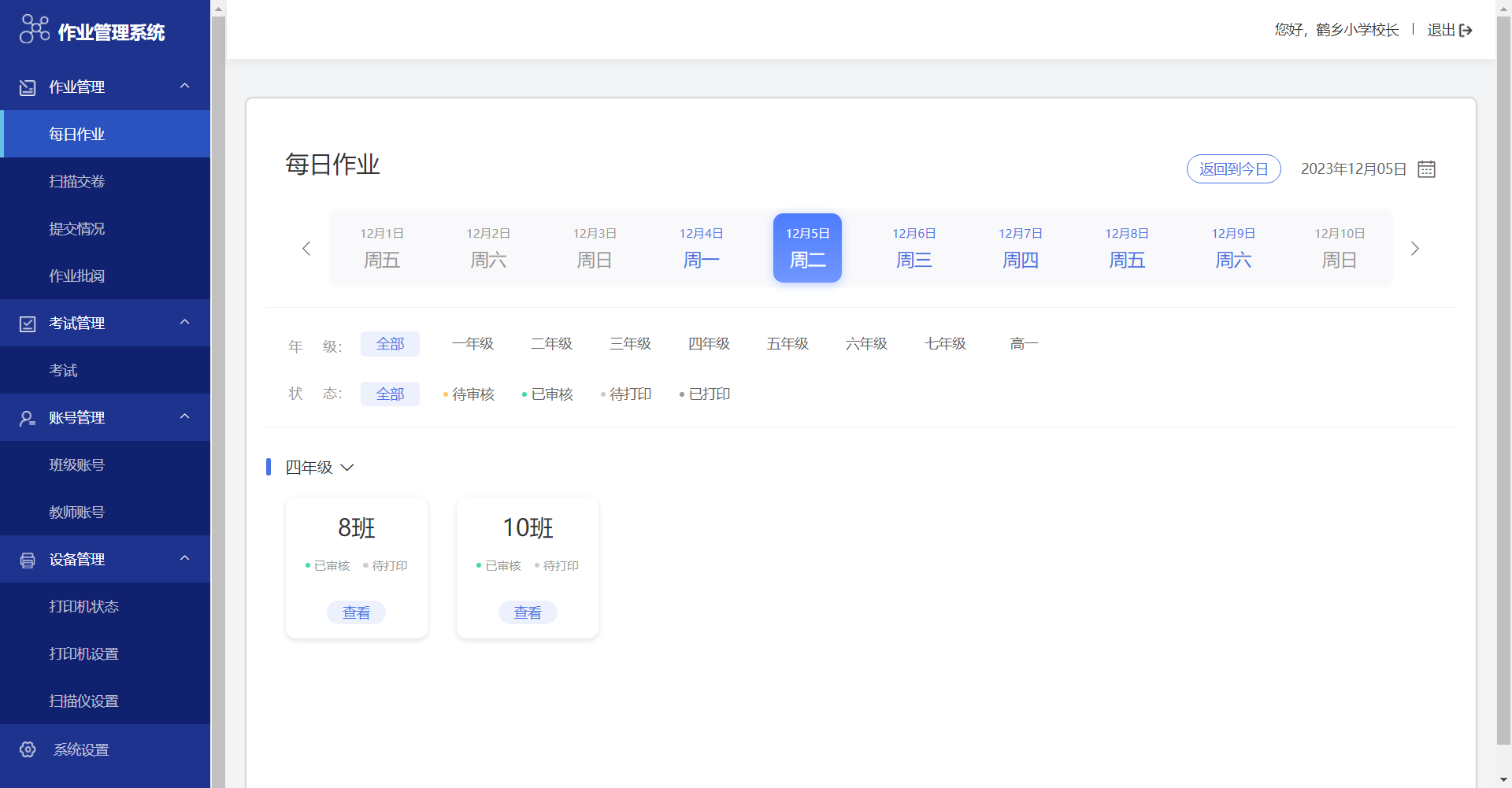Click the 返回到今日 button
This screenshot has height=788, width=1512.
1233,169
